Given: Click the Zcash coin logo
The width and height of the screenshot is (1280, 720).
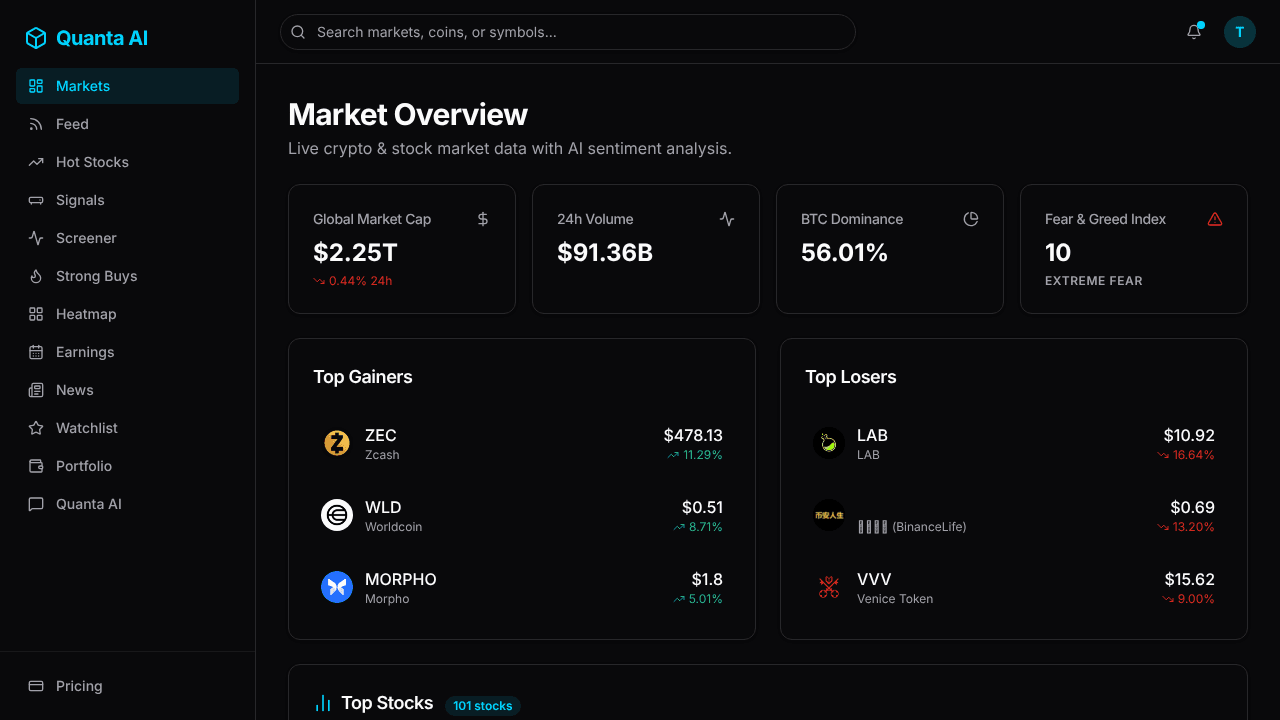Looking at the screenshot, I should pyautogui.click(x=337, y=443).
